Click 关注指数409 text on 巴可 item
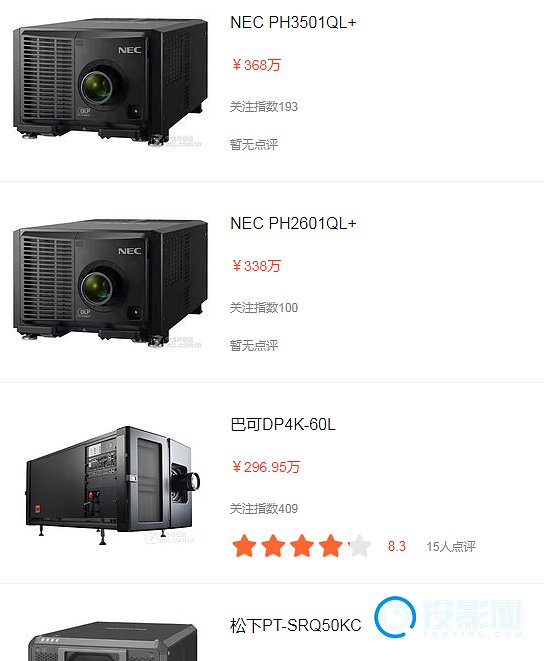Screen dimensions: 544x661 point(264,508)
